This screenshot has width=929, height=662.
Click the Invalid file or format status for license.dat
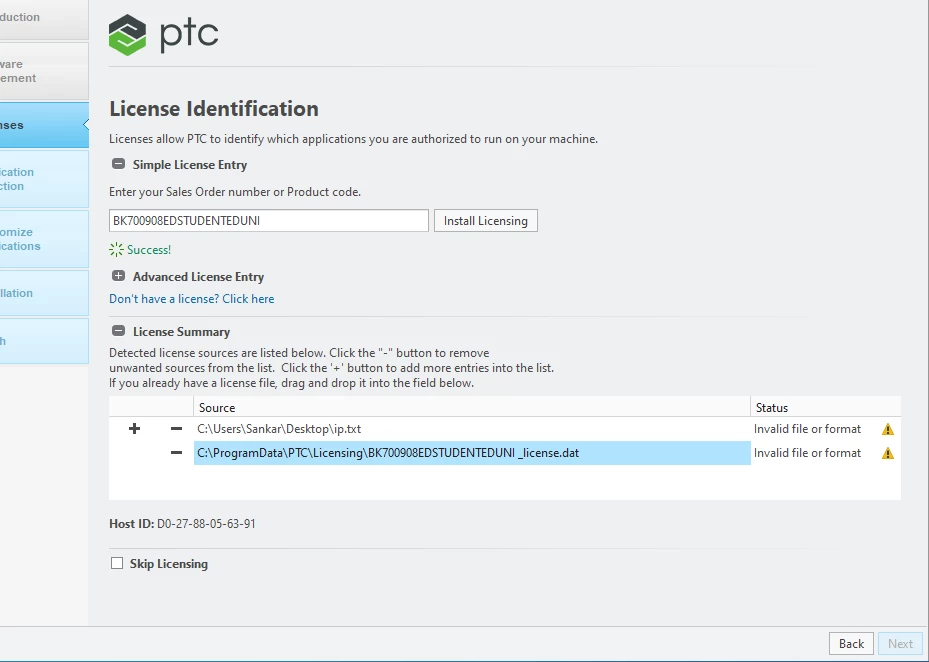coord(807,453)
